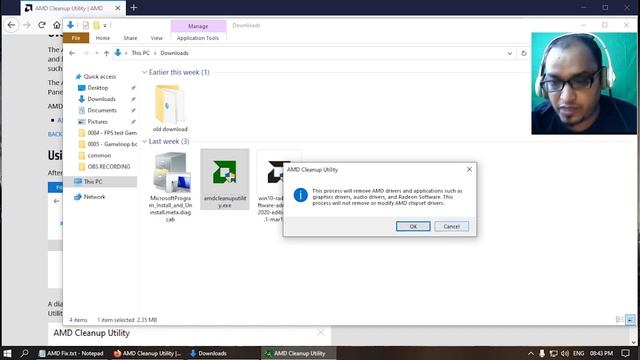This screenshot has width=640, height=360.
Task: Open the clock showing 08:43 PM
Action: point(601,353)
